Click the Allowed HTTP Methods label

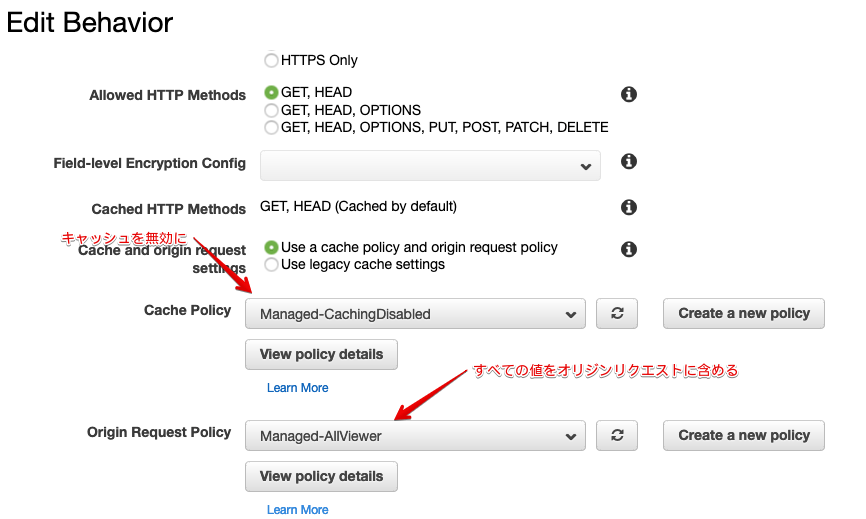tap(167, 95)
